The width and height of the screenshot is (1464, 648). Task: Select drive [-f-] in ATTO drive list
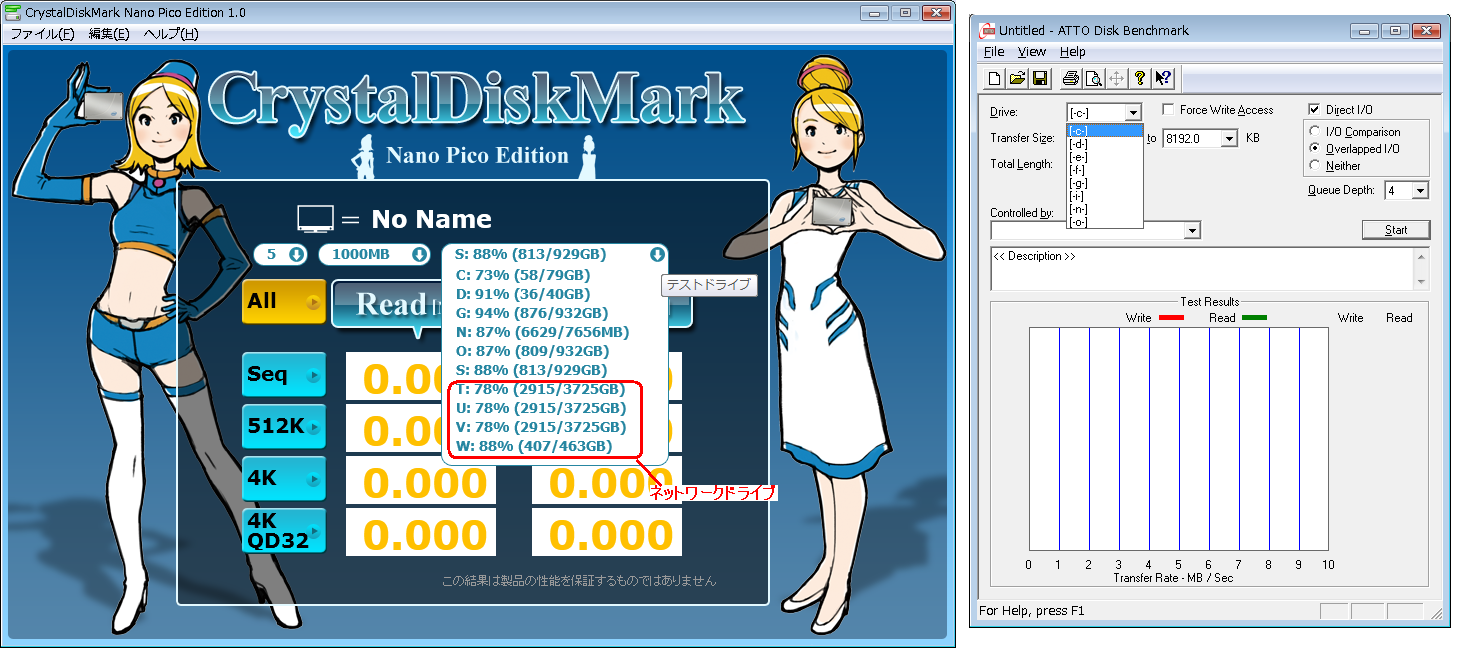coord(1104,170)
